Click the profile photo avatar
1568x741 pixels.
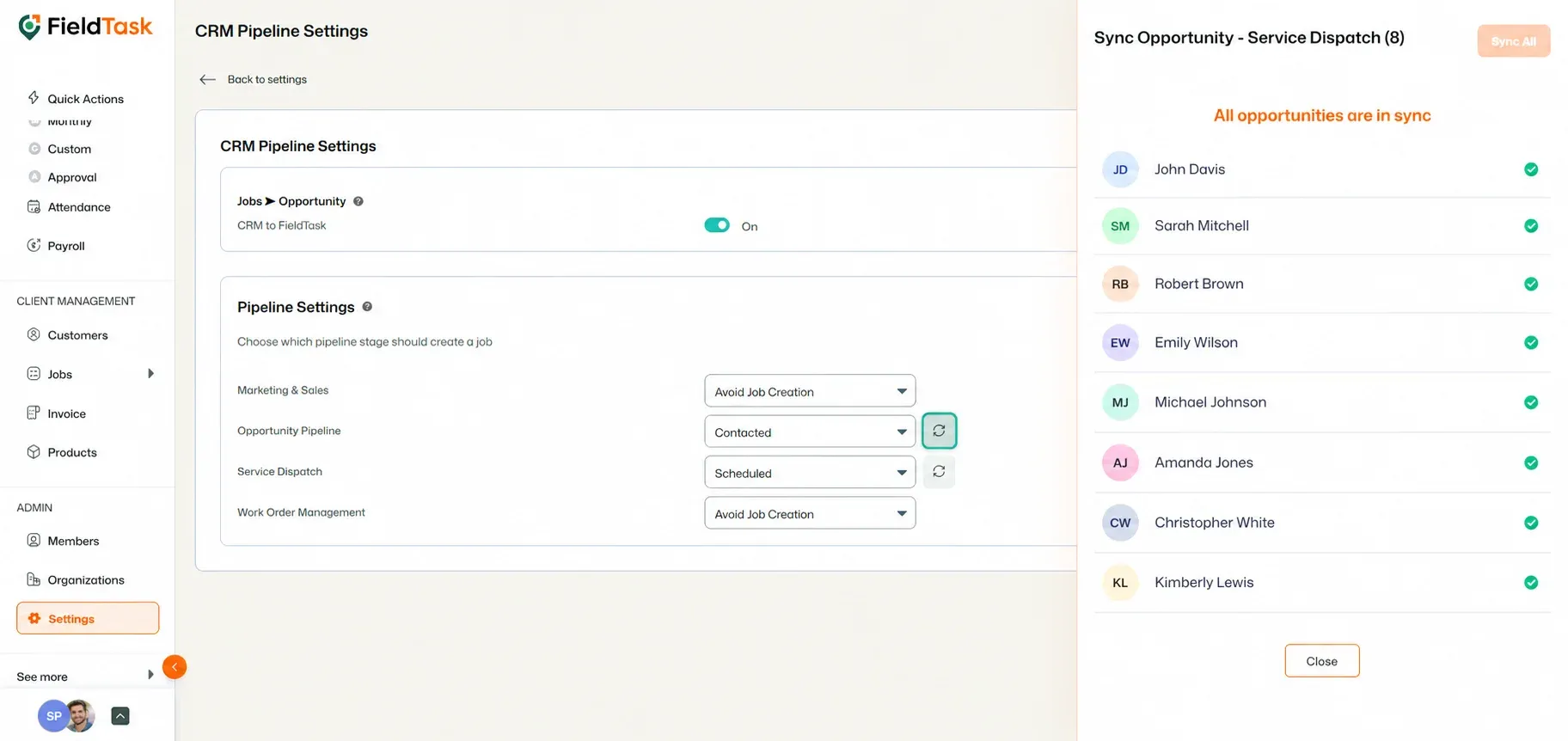click(81, 715)
